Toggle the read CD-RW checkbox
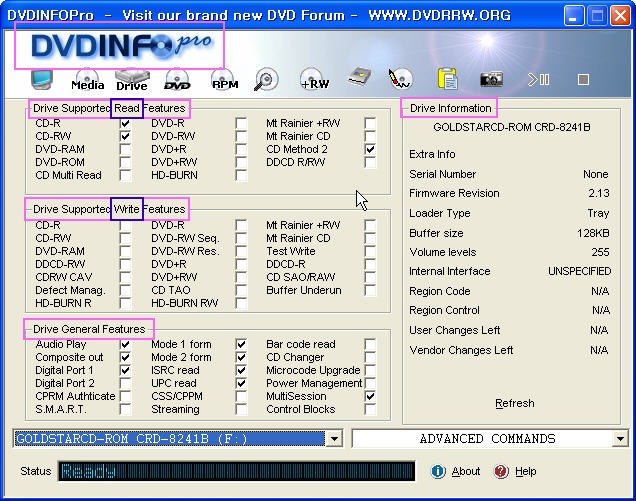 pyautogui.click(x=125, y=136)
